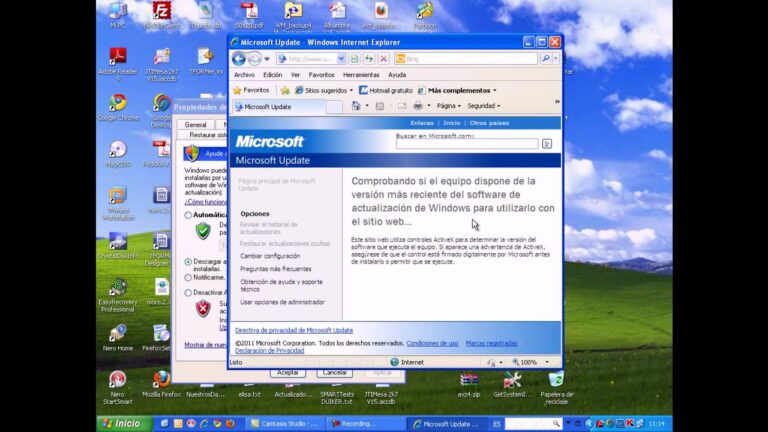
Task: Click in the Bing search box
Action: 465,59
